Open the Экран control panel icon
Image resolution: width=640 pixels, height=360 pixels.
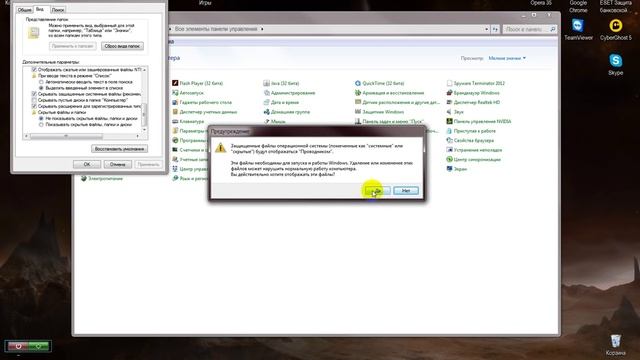click(457, 169)
